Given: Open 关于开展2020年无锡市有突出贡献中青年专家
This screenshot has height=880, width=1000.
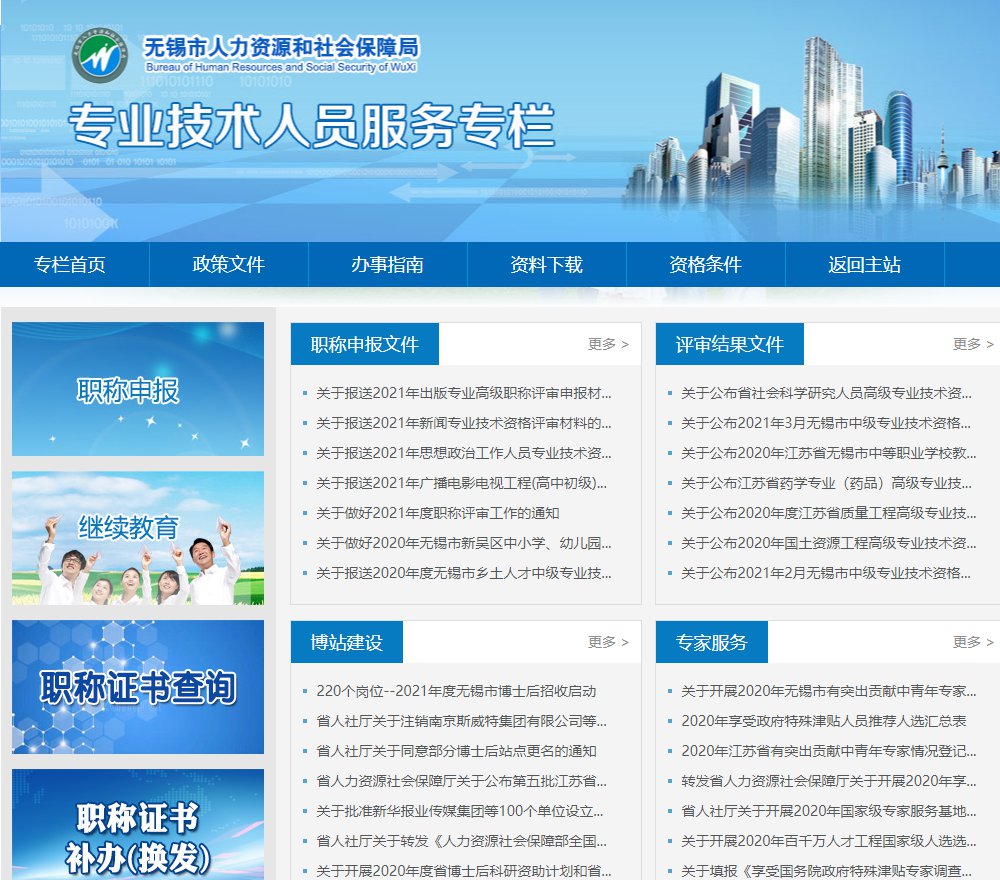Looking at the screenshot, I should [x=828, y=691].
